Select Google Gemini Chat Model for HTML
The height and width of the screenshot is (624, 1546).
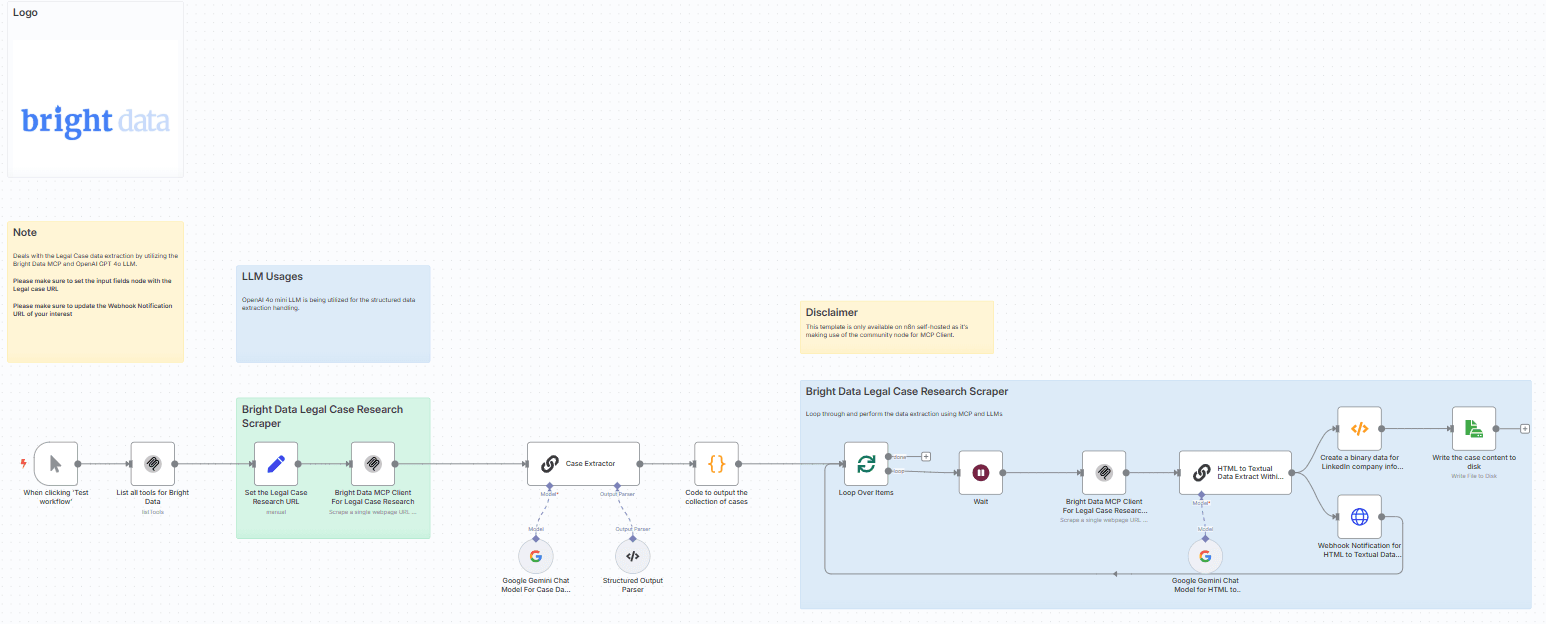[1205, 556]
